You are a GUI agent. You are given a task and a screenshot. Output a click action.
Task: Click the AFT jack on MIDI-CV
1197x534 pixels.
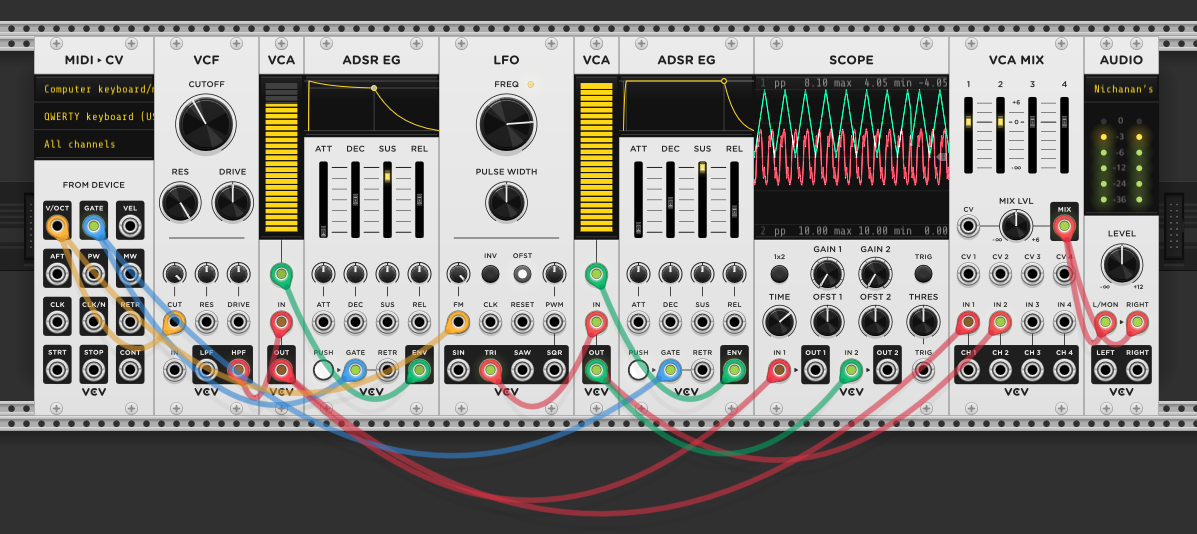[x=57, y=274]
